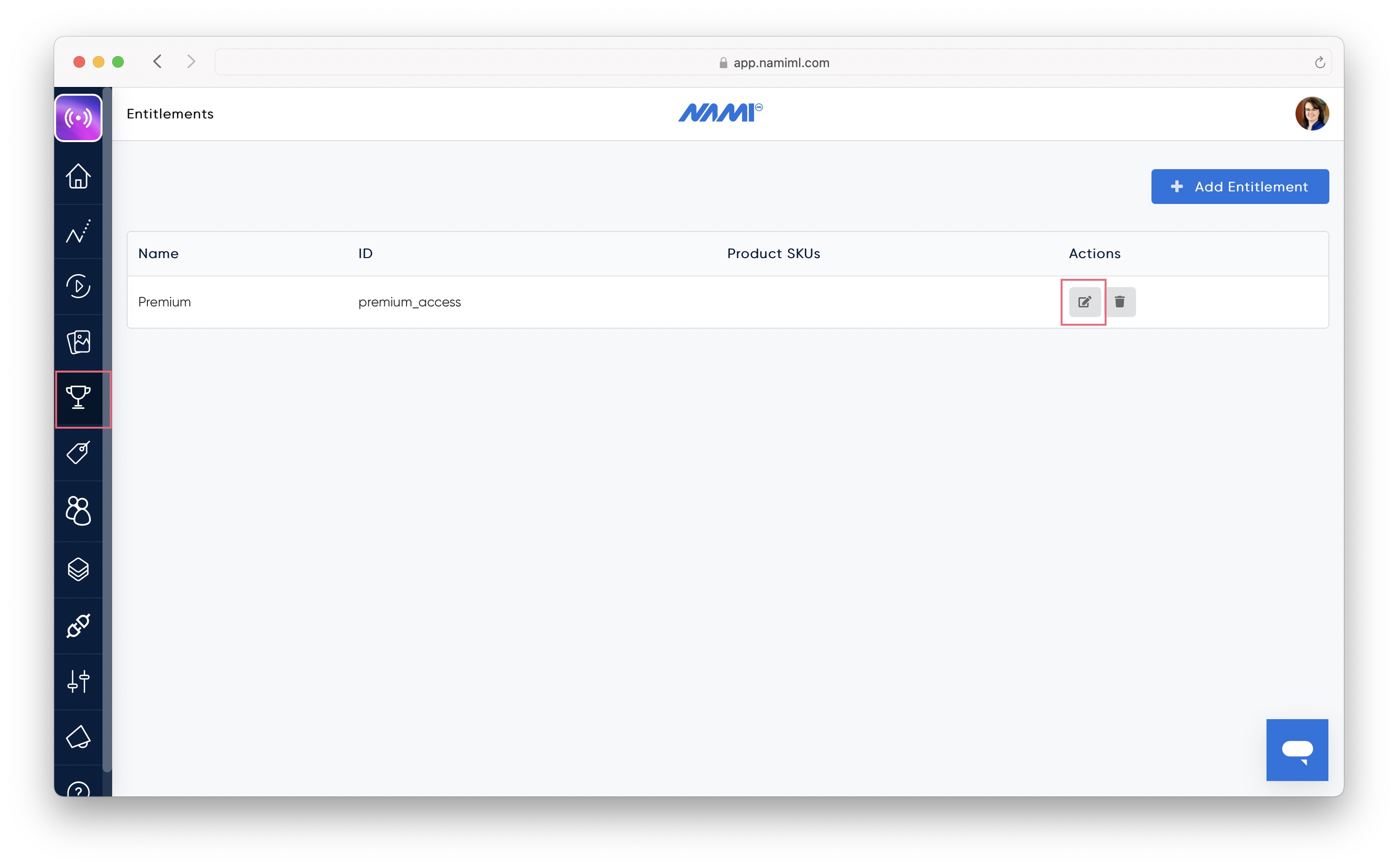The width and height of the screenshot is (1398, 868).
Task: Click the app.namiml.com address bar
Action: 772,62
